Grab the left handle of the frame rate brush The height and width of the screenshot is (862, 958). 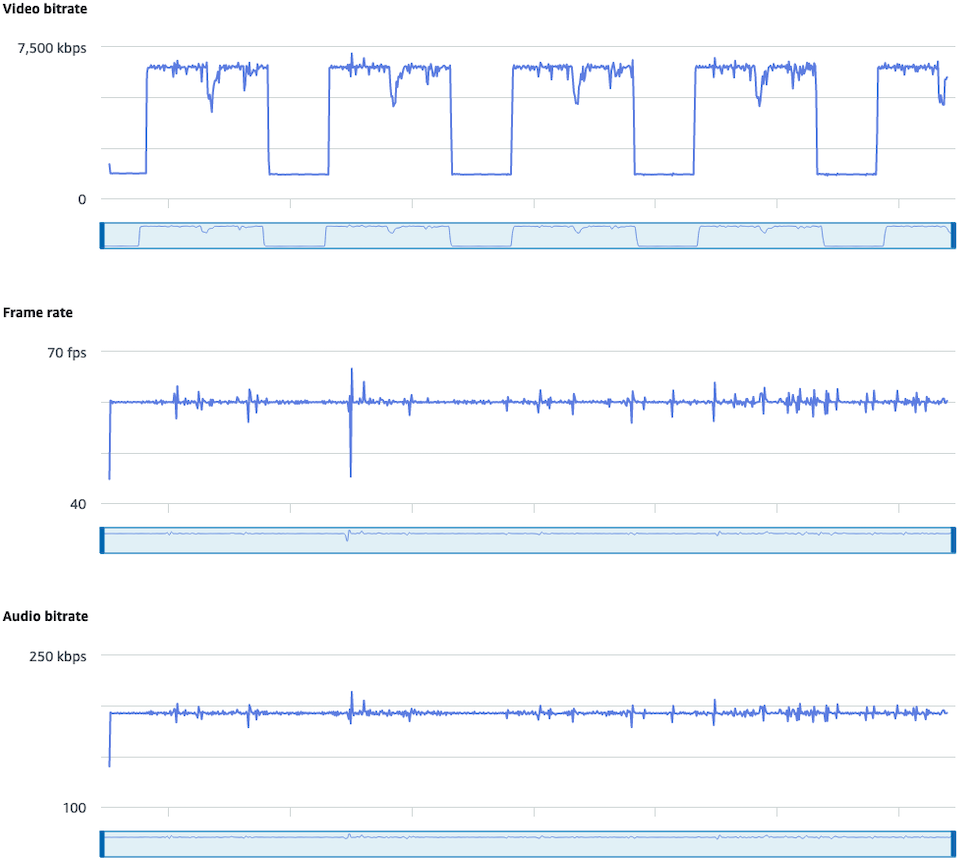tap(102, 538)
